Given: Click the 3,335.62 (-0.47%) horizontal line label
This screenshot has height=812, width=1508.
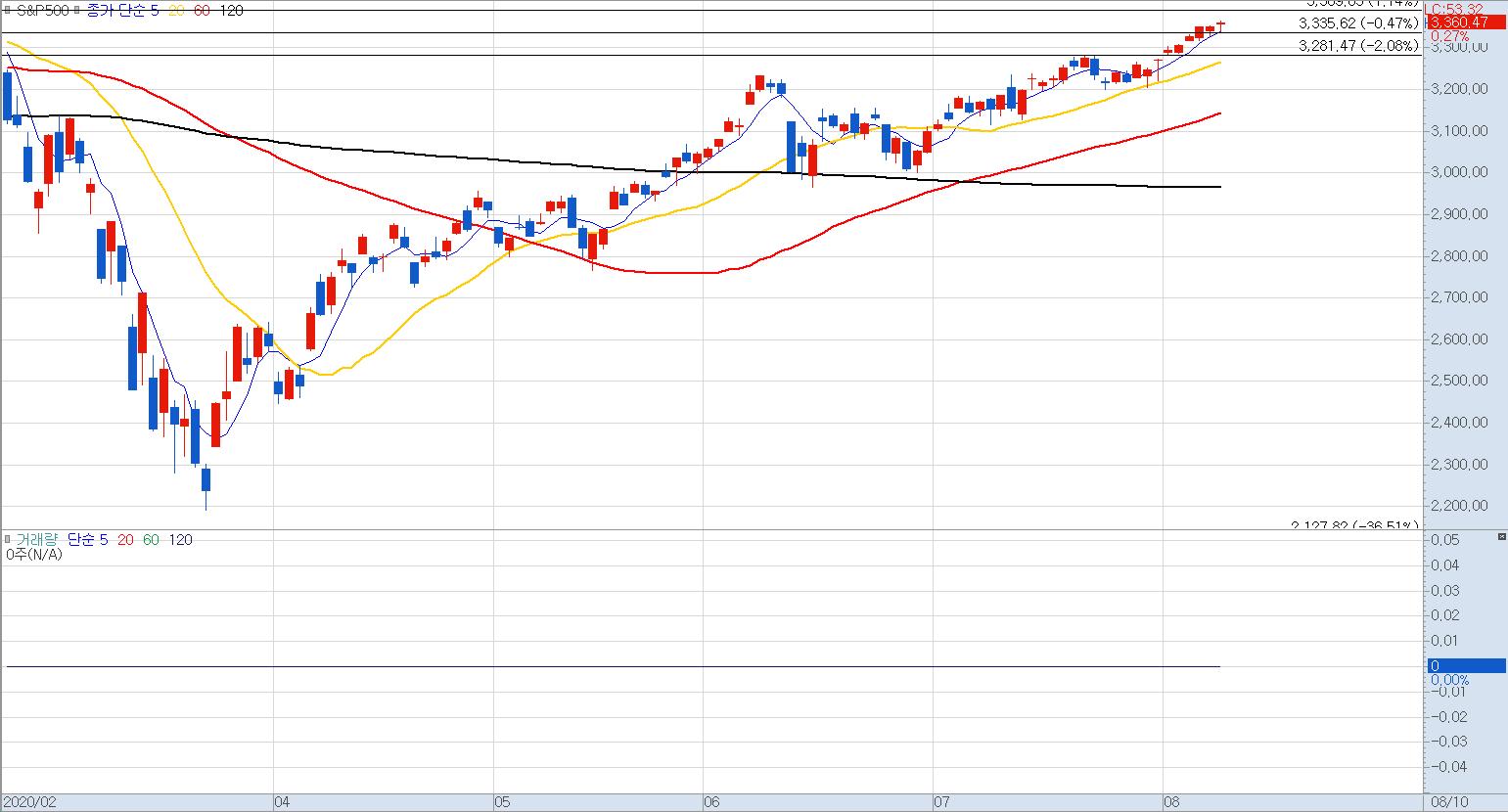Looking at the screenshot, I should point(1358,23).
